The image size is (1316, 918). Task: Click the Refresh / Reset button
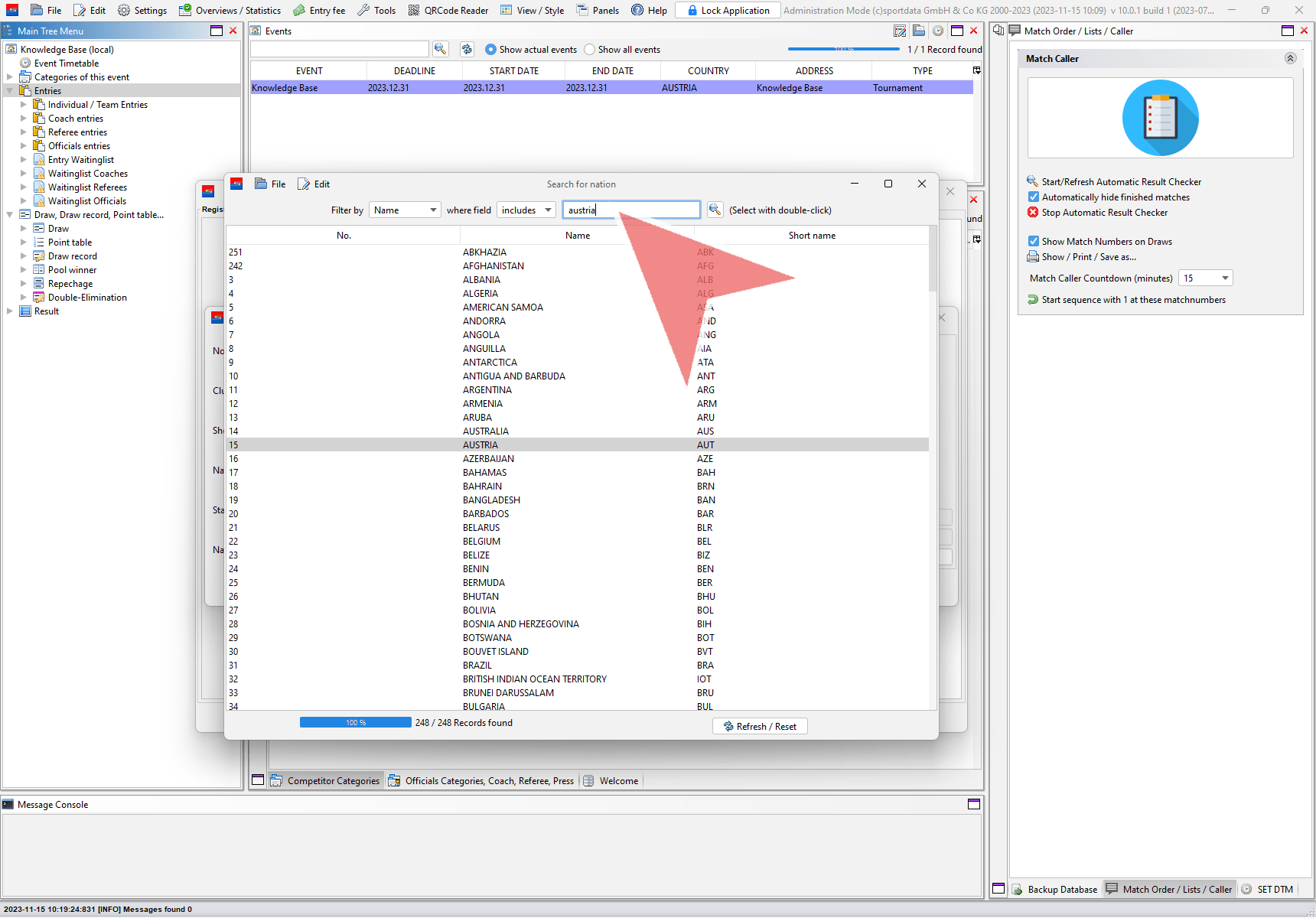(760, 726)
